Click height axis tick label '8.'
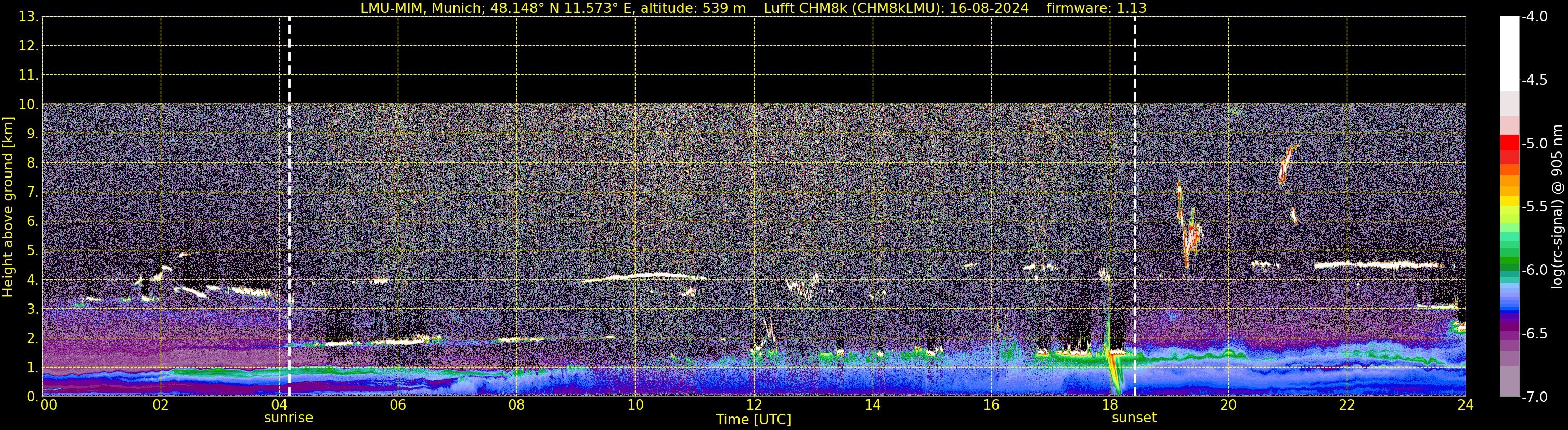The image size is (1568, 430). click(32, 163)
